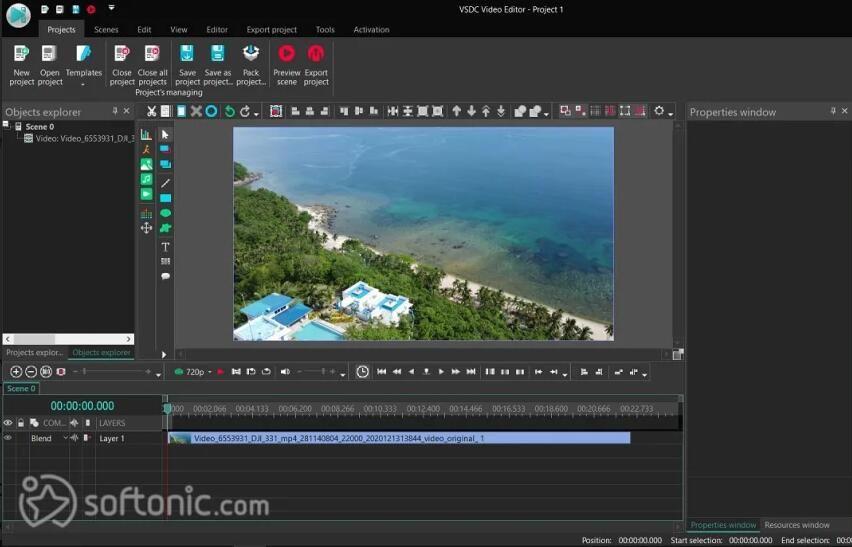The height and width of the screenshot is (547, 852).
Task: Switch to the Resources window tab
Action: pyautogui.click(x=796, y=525)
